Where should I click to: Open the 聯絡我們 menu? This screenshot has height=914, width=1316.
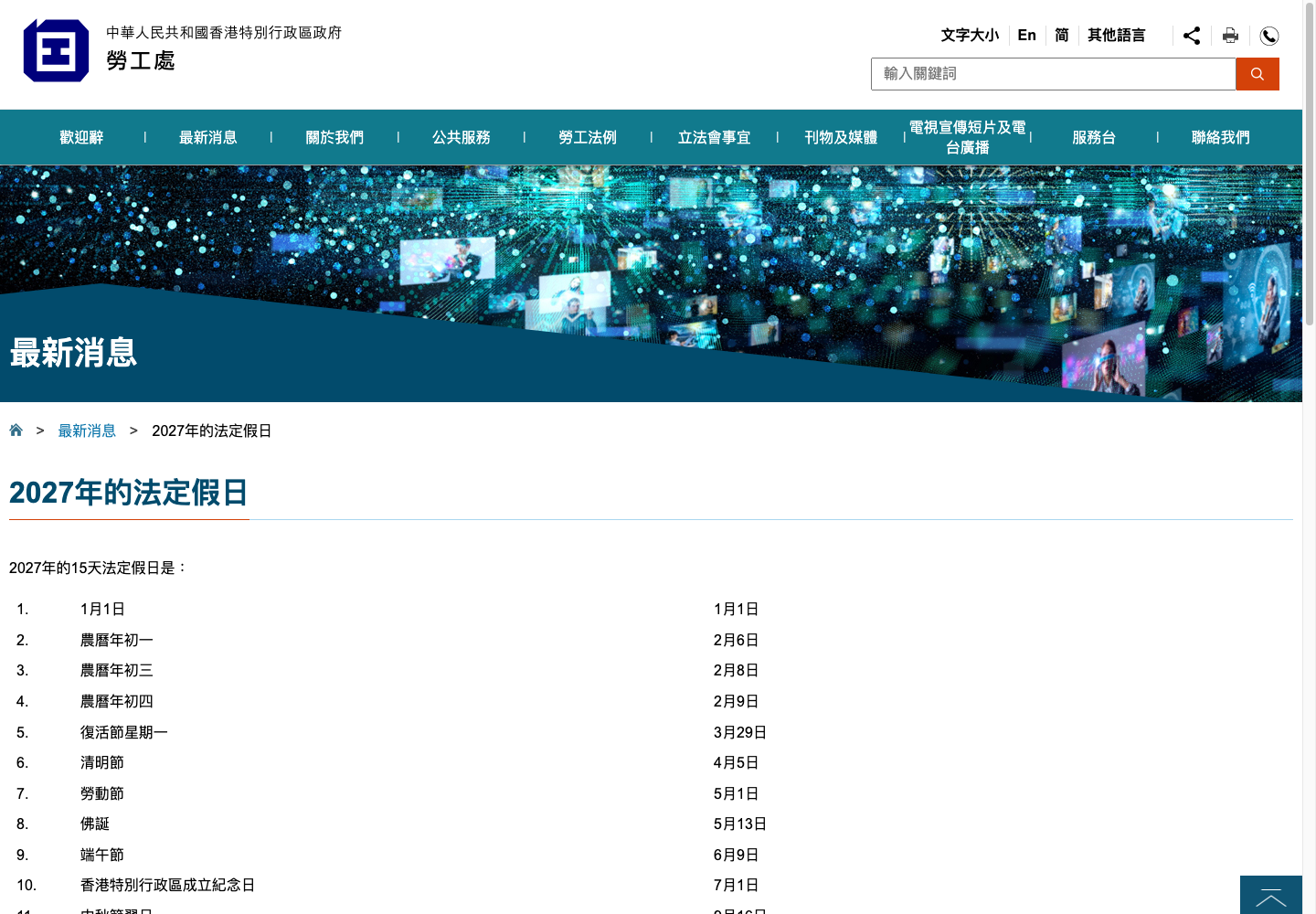[1221, 137]
